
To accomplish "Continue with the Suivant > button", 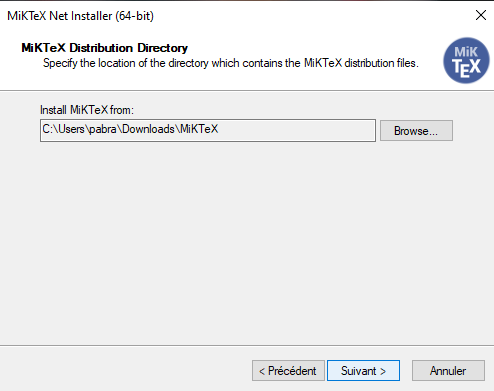I will click(x=363, y=370).
